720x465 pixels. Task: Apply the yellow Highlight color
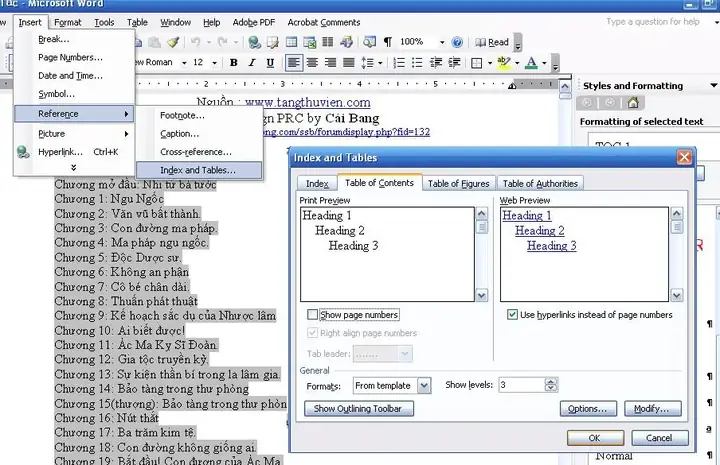coord(504,62)
